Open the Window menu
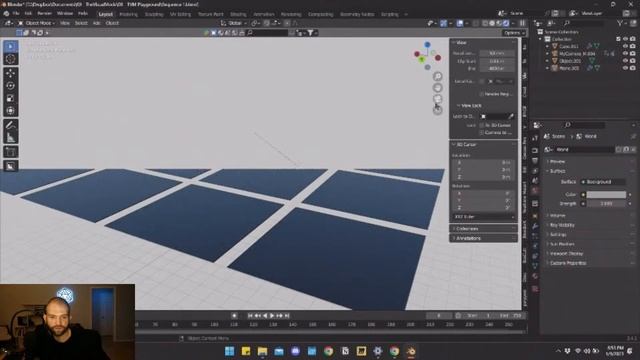 [x=64, y=13]
